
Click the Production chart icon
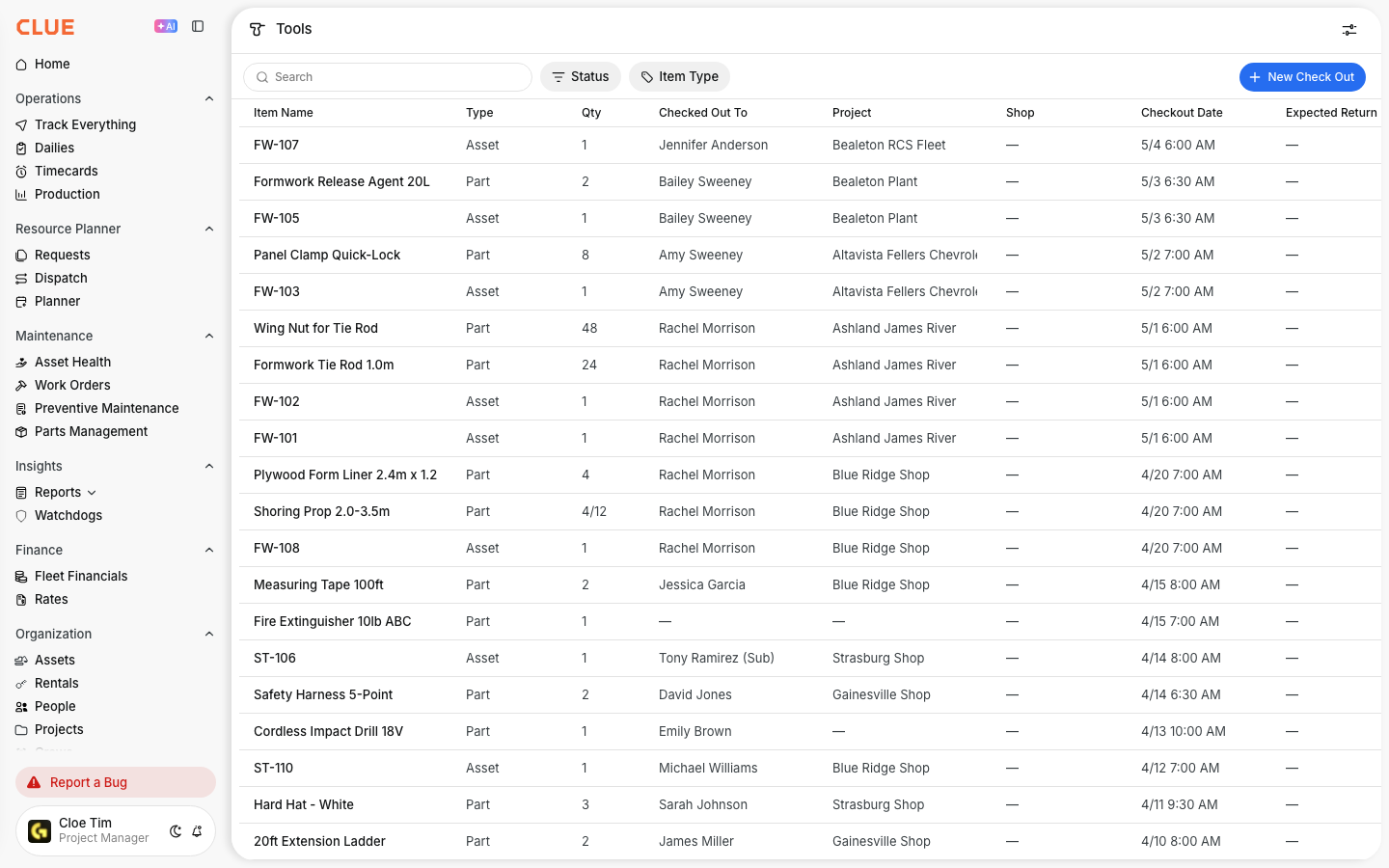point(21,195)
